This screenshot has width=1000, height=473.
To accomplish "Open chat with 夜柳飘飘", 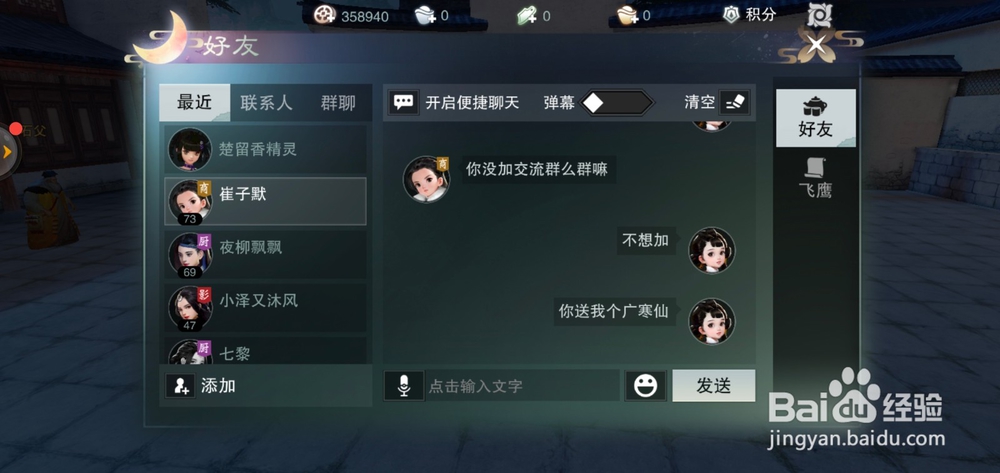I will point(265,254).
